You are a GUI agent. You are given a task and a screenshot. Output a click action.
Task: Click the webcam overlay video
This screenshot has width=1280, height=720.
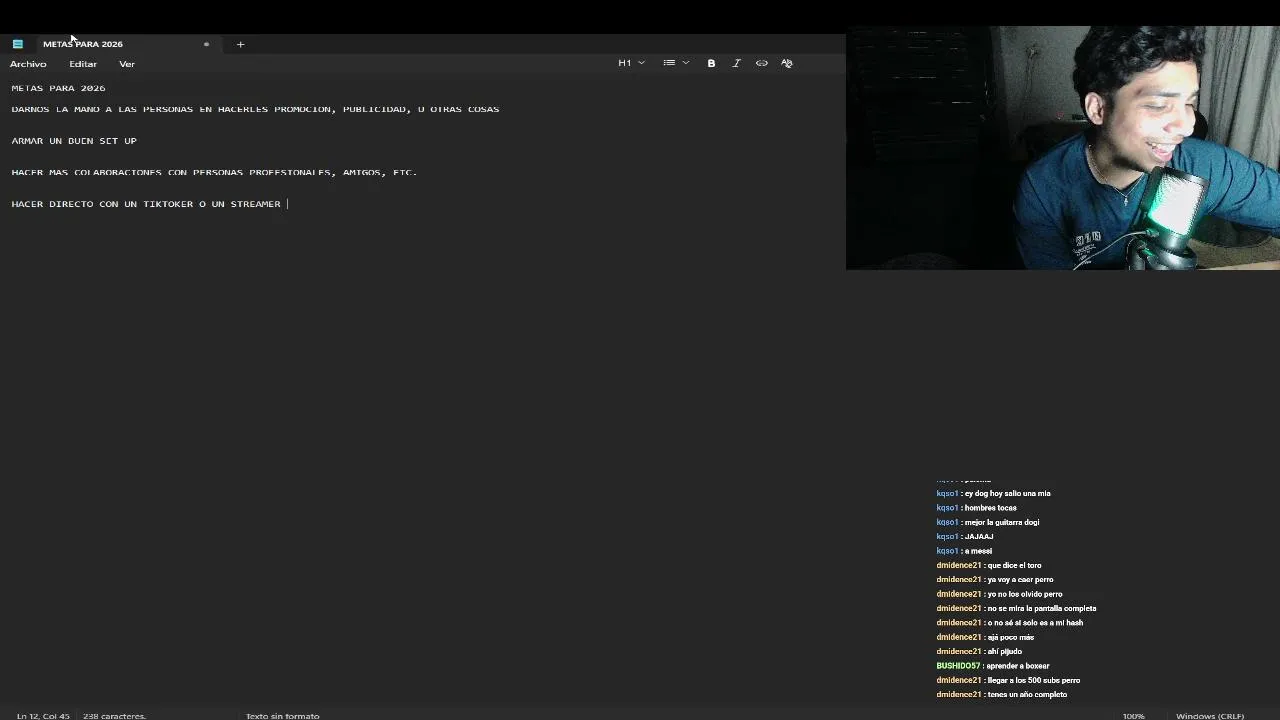(1063, 148)
